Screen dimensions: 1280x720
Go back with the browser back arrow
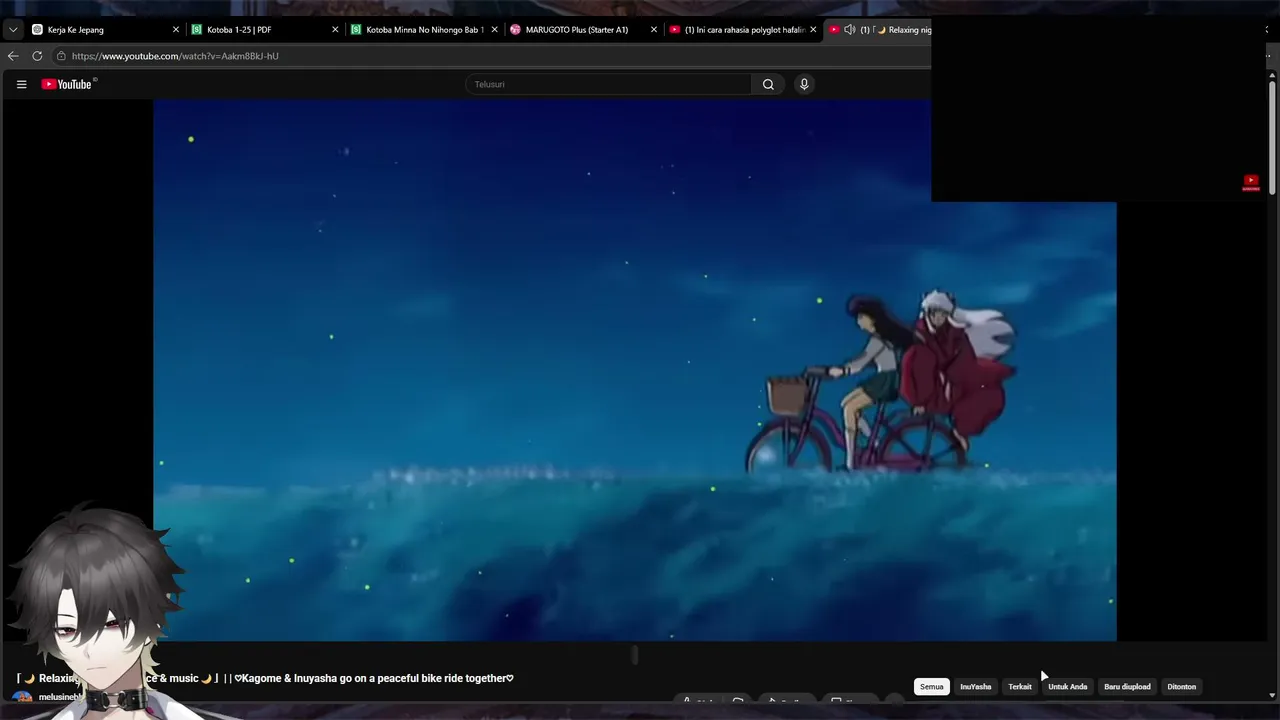pyautogui.click(x=13, y=56)
